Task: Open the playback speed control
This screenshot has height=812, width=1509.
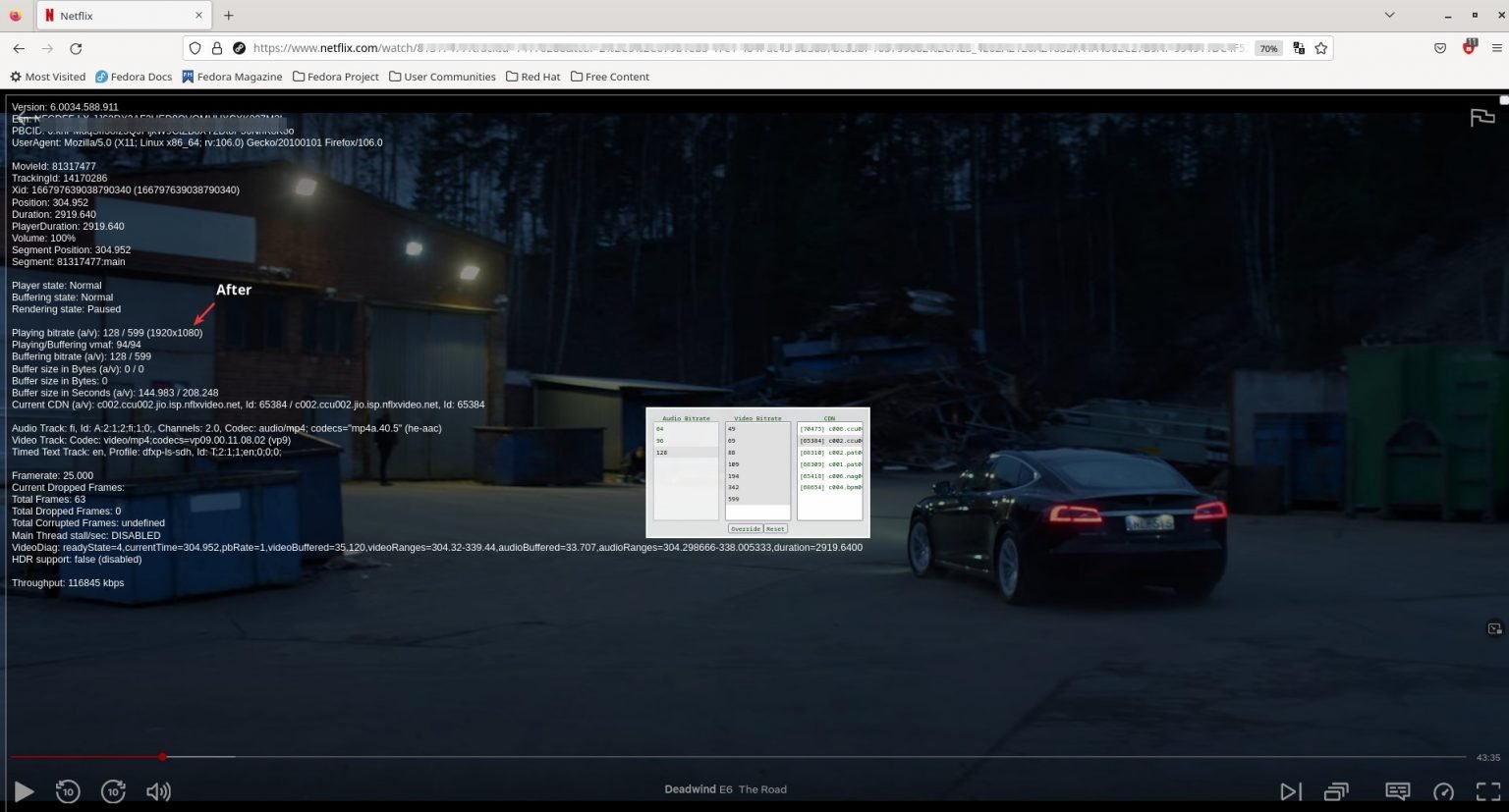Action: (1443, 791)
